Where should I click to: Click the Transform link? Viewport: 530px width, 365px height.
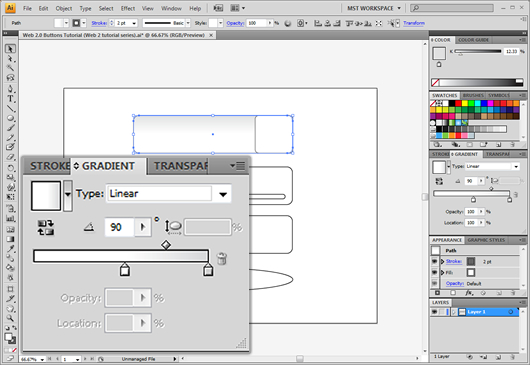[414, 23]
